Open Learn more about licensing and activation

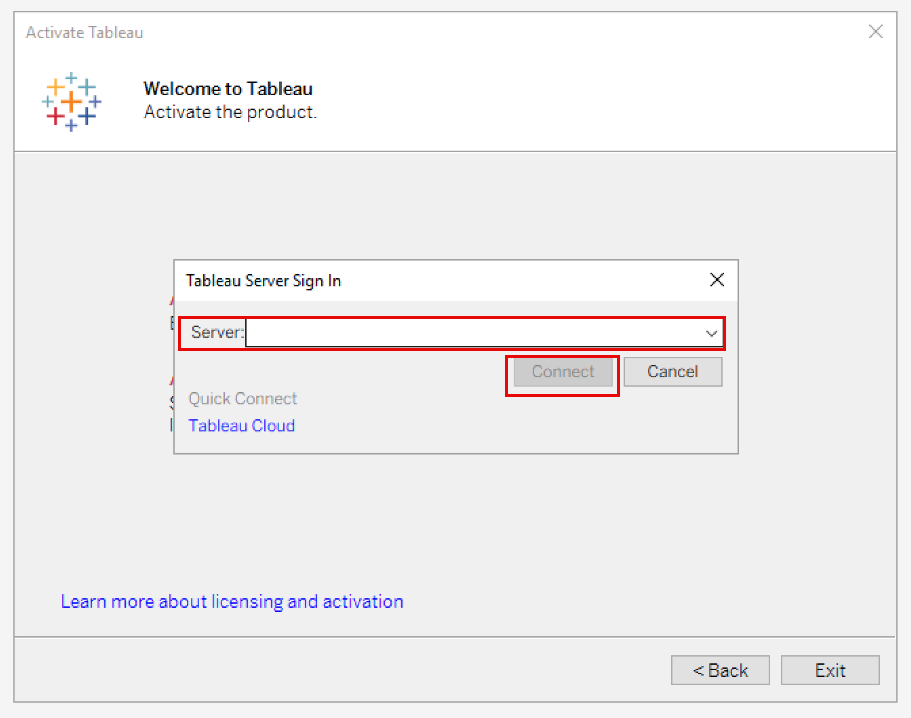point(232,601)
